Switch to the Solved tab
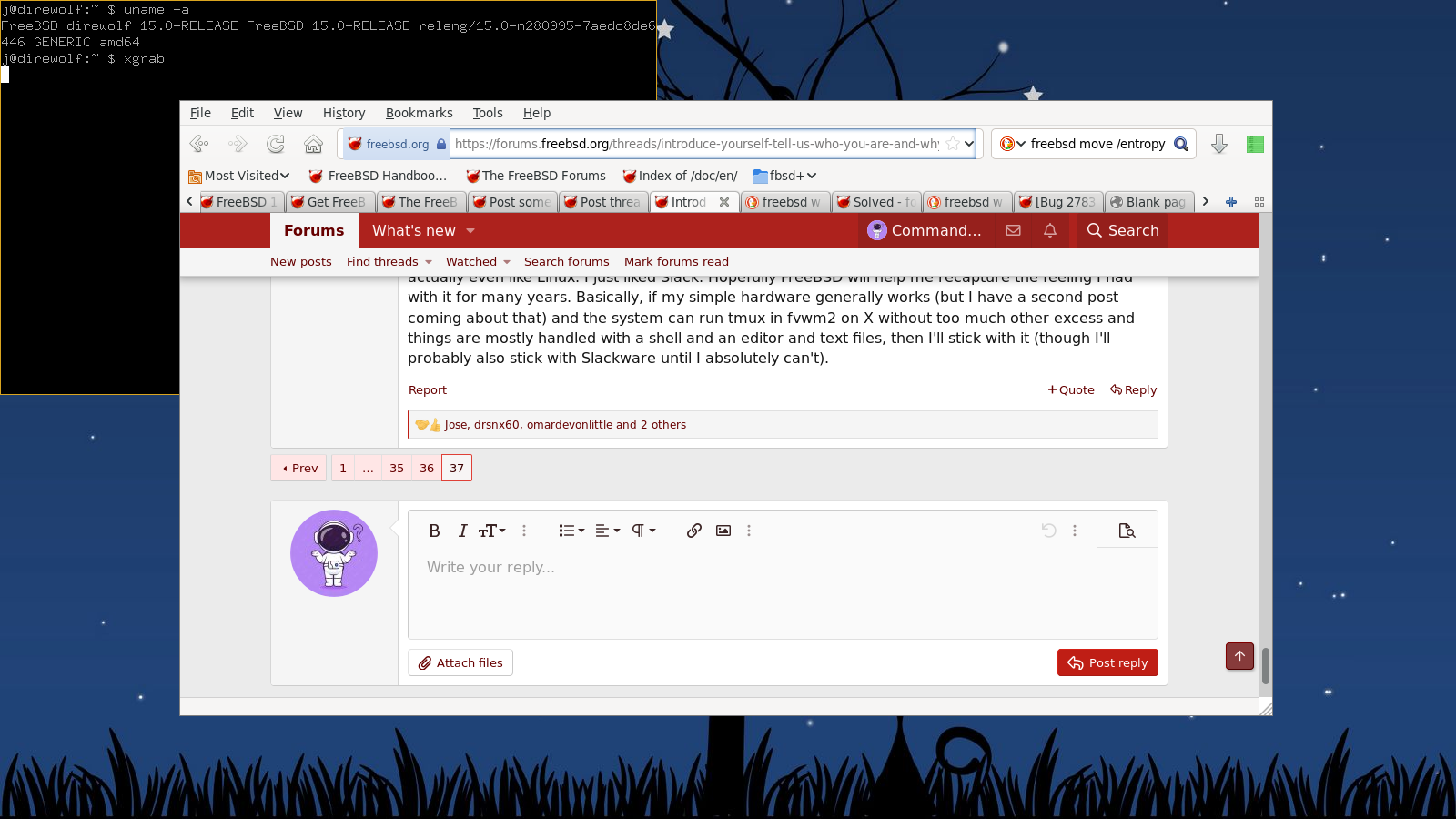This screenshot has width=1456, height=819. pos(875,202)
